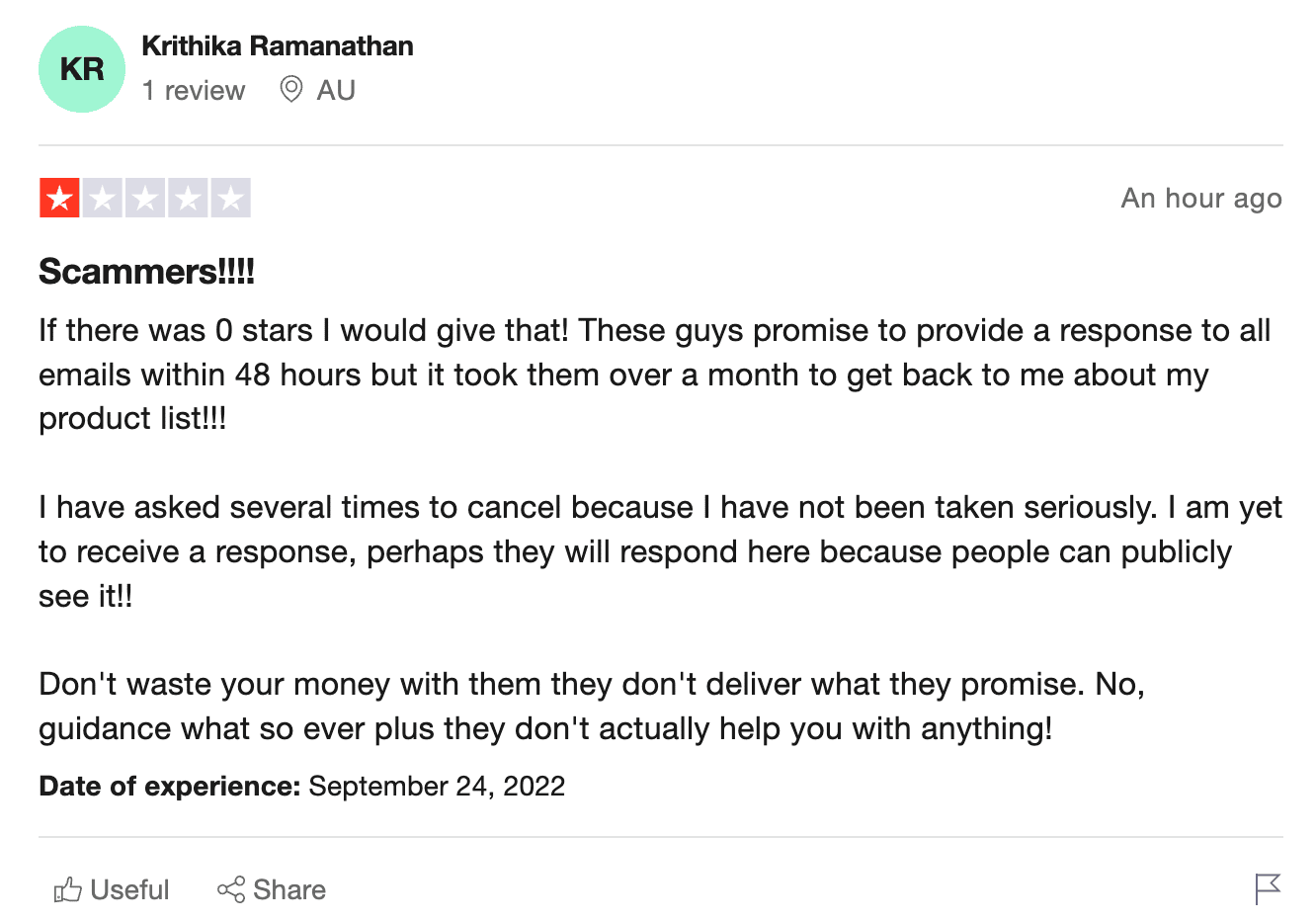This screenshot has height=921, width=1316.
Task: Open the 'Scammers!!!!' review title
Action: coord(147,271)
